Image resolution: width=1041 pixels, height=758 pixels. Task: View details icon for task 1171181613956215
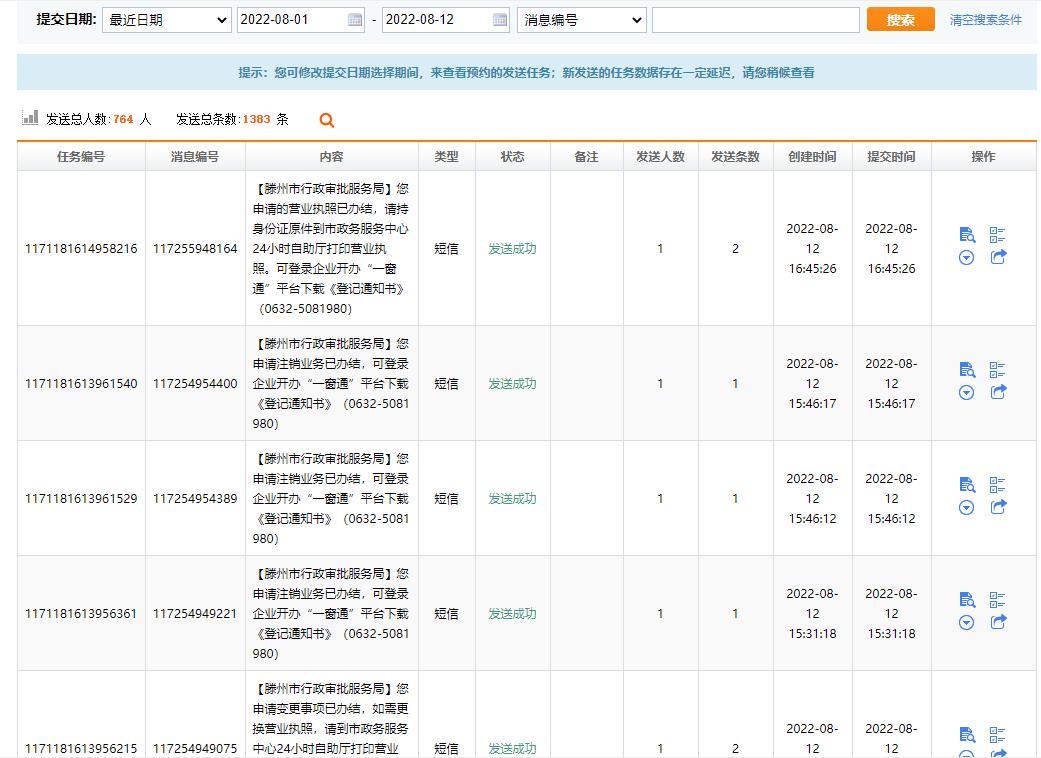point(967,735)
